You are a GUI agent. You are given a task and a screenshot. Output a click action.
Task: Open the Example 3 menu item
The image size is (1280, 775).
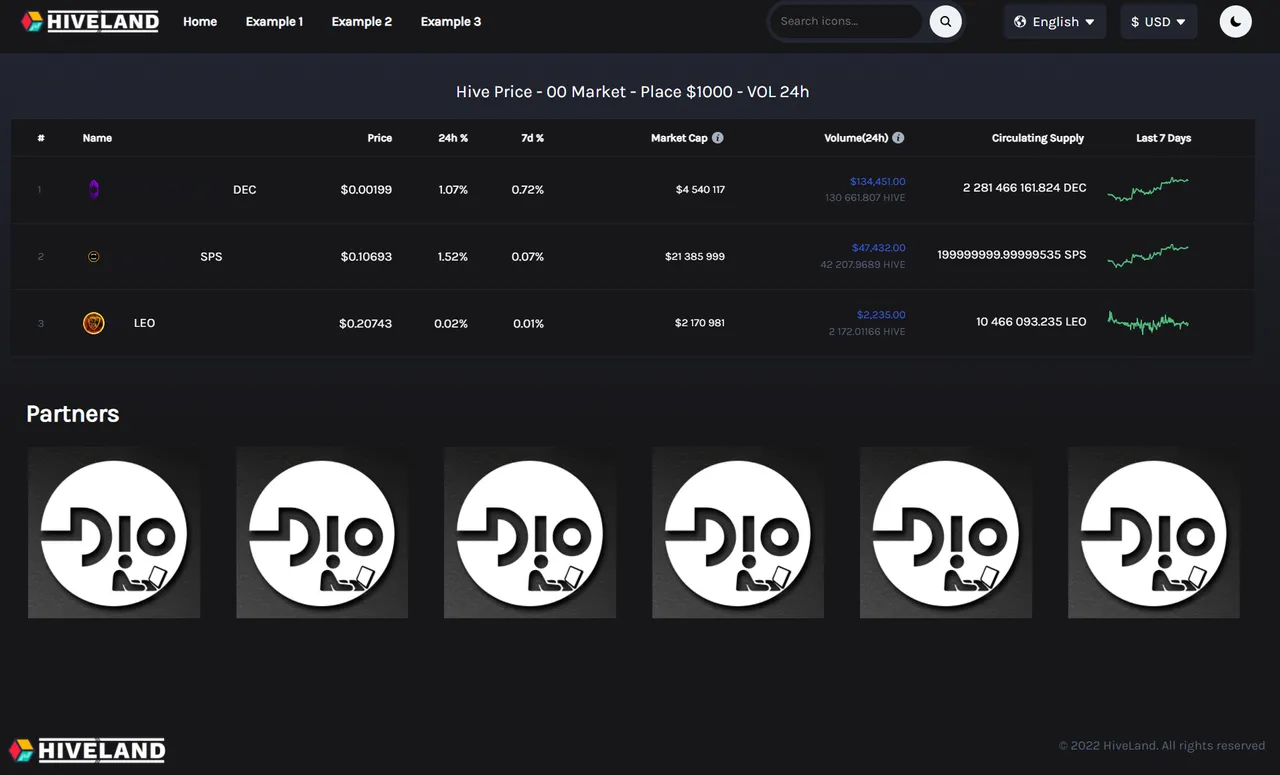tap(451, 21)
